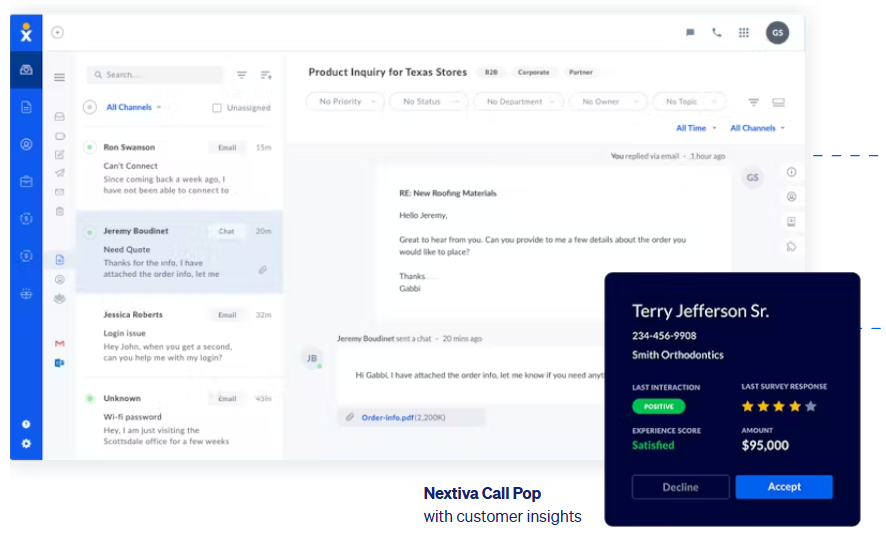Open the Order-info.pdf attachment link
886x540 pixels.
(388, 417)
